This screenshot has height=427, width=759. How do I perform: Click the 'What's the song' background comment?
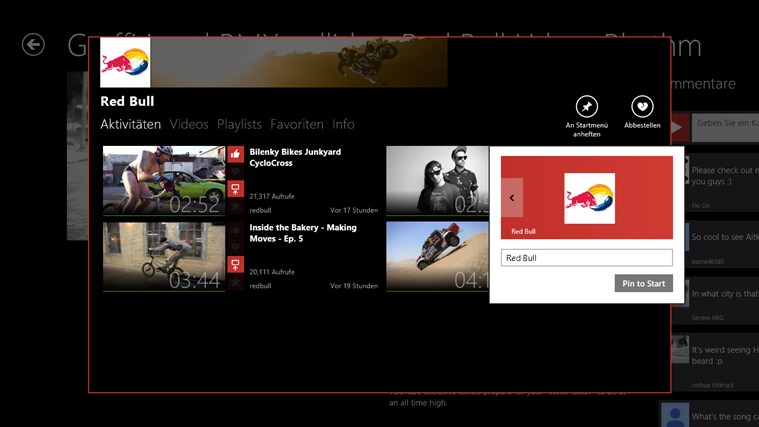[725, 416]
